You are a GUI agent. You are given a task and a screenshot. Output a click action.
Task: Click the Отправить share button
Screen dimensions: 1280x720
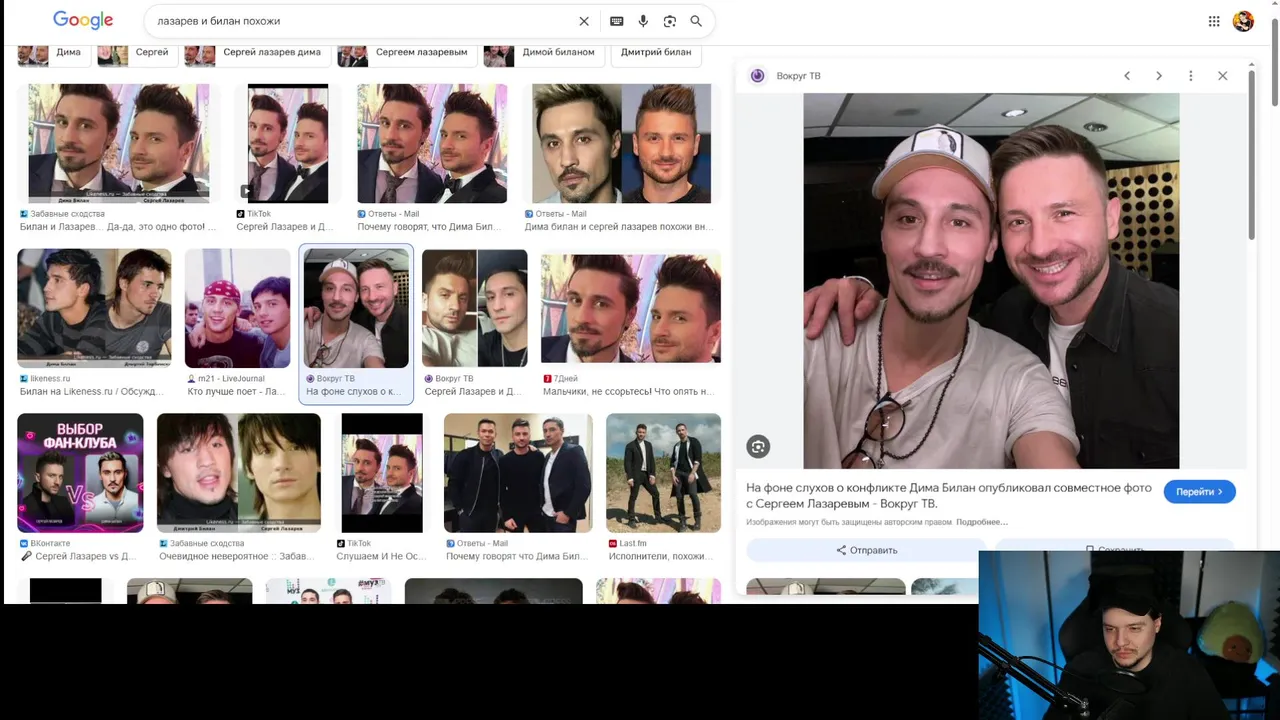click(866, 550)
